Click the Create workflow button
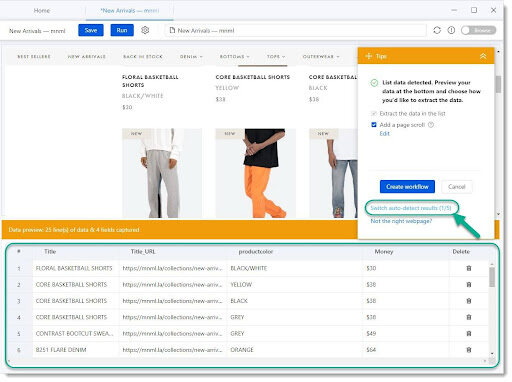512x382 pixels. coord(407,187)
